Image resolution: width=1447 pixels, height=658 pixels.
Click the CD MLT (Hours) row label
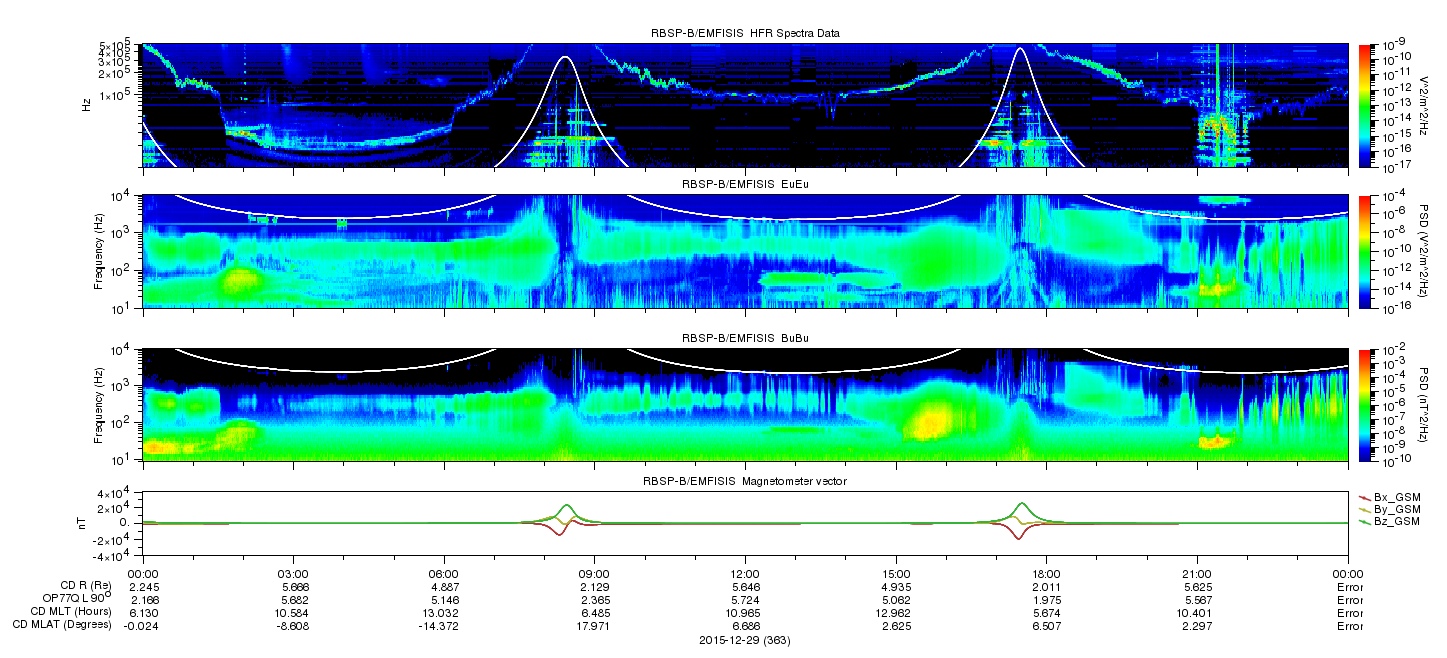[x=77, y=612]
